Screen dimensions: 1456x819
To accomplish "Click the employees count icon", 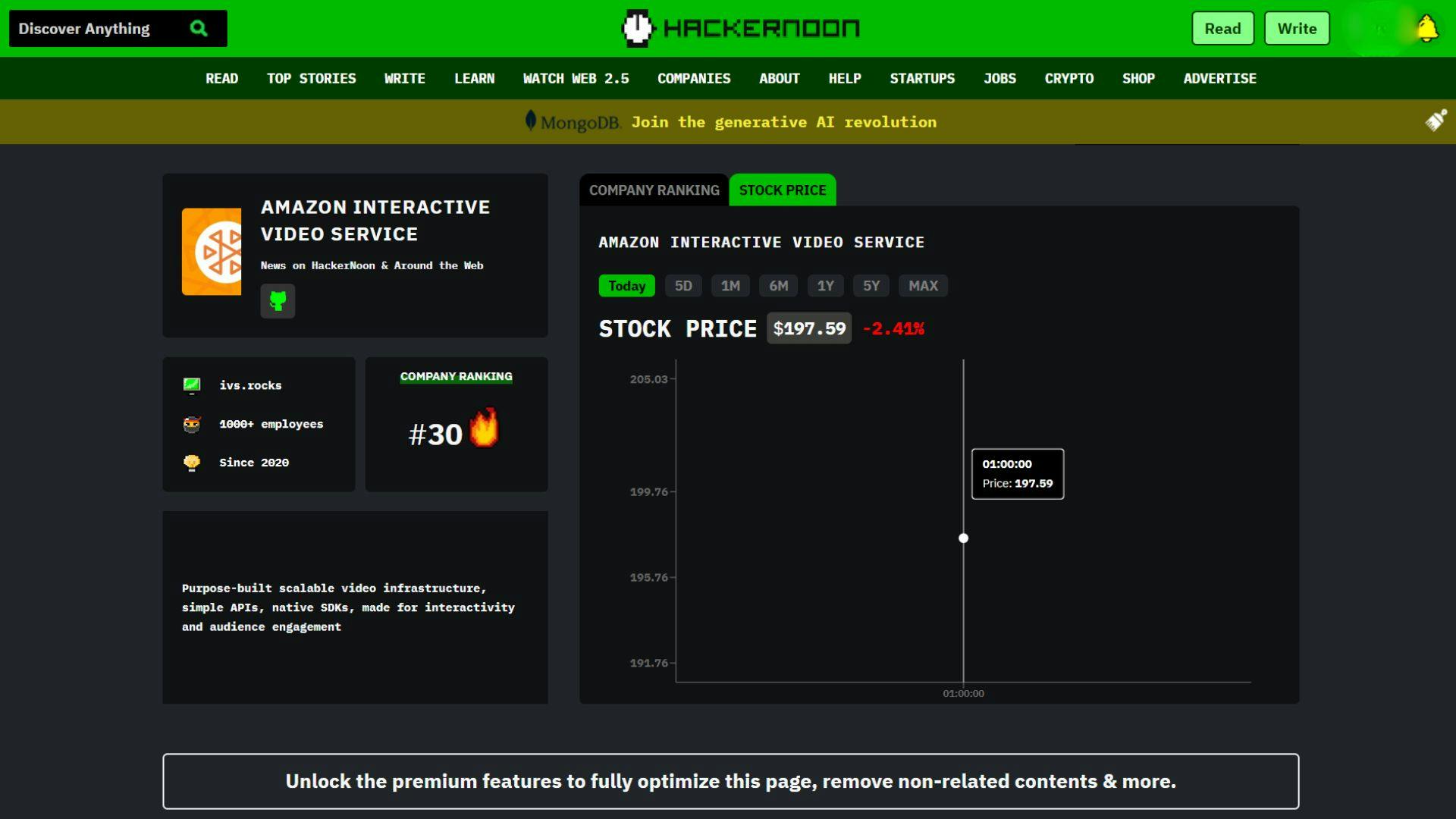I will (192, 423).
